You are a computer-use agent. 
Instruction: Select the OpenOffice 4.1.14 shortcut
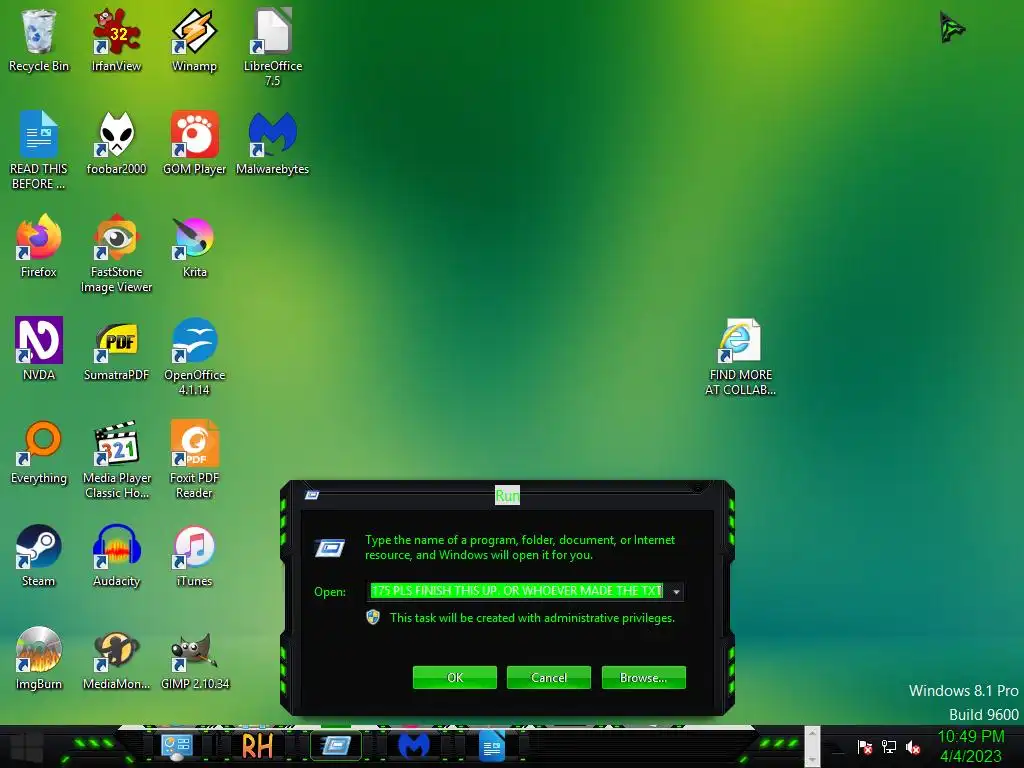[x=194, y=356]
